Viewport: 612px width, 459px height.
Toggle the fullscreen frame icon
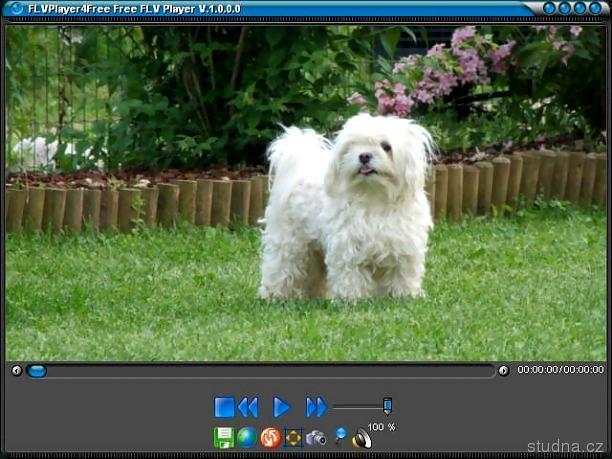(293, 438)
